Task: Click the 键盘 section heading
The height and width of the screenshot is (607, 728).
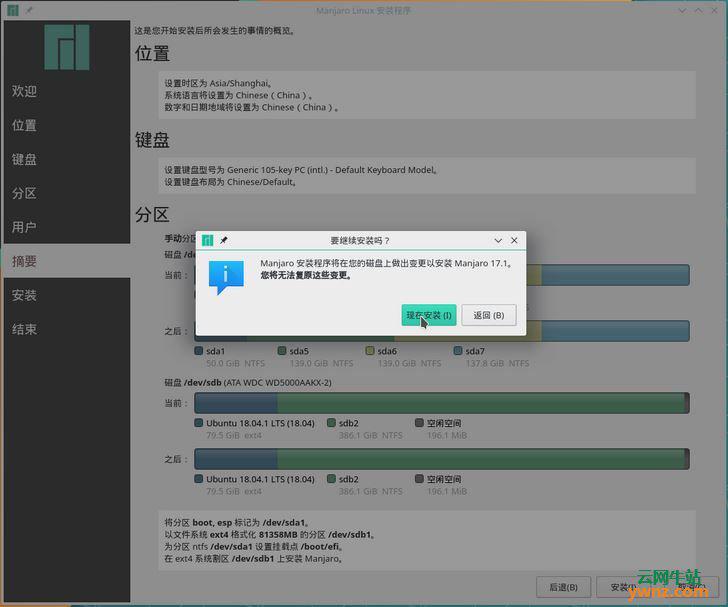Action: pyautogui.click(x=152, y=140)
